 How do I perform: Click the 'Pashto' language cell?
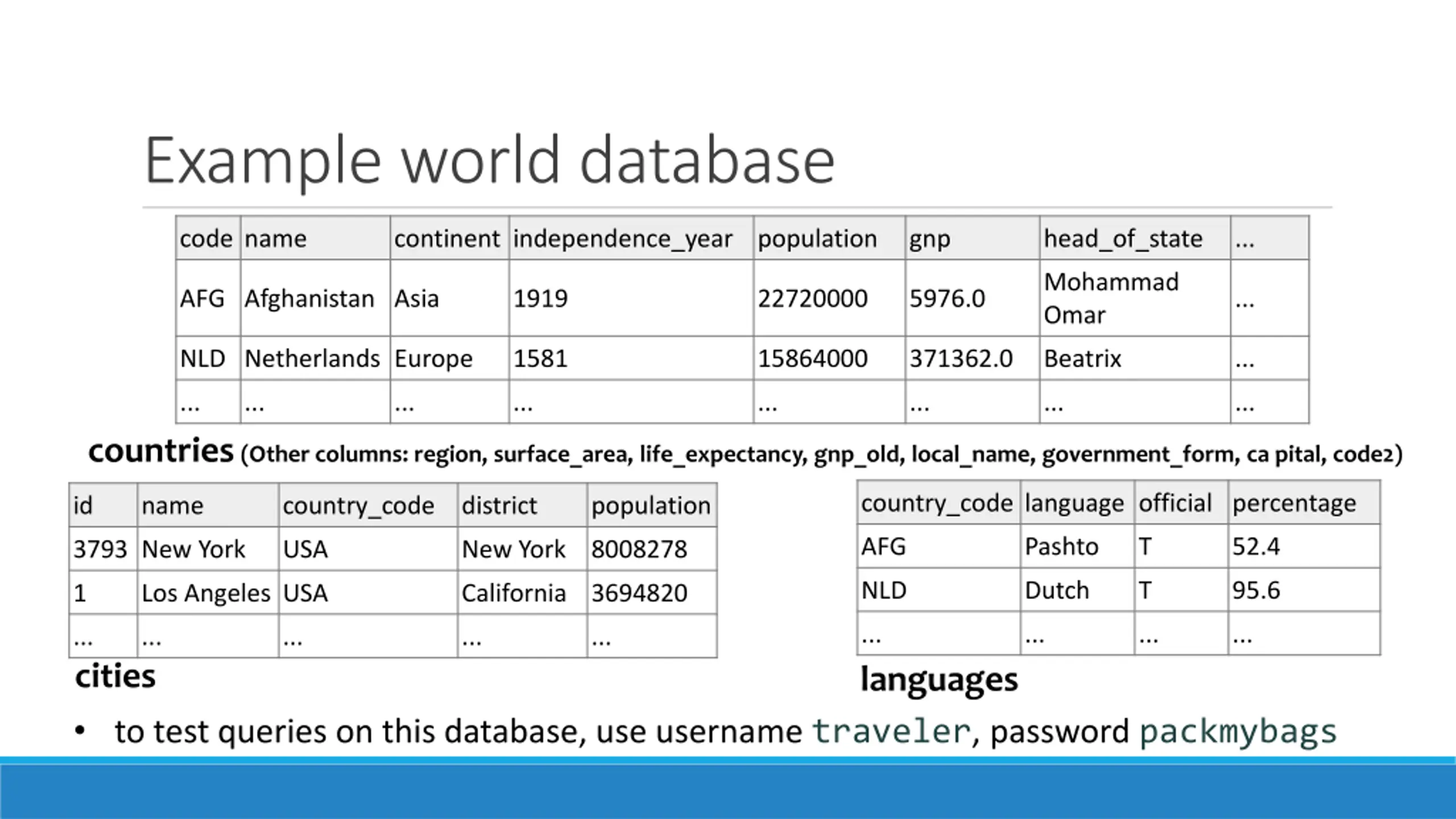[1077, 546]
